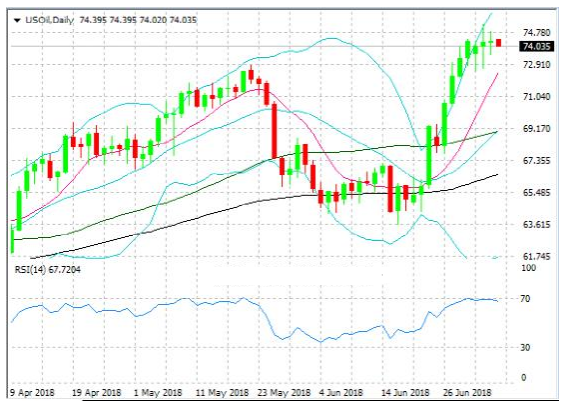The width and height of the screenshot is (567, 409).
Task: Click the 23 May 2018 date label
Action: click(x=284, y=393)
